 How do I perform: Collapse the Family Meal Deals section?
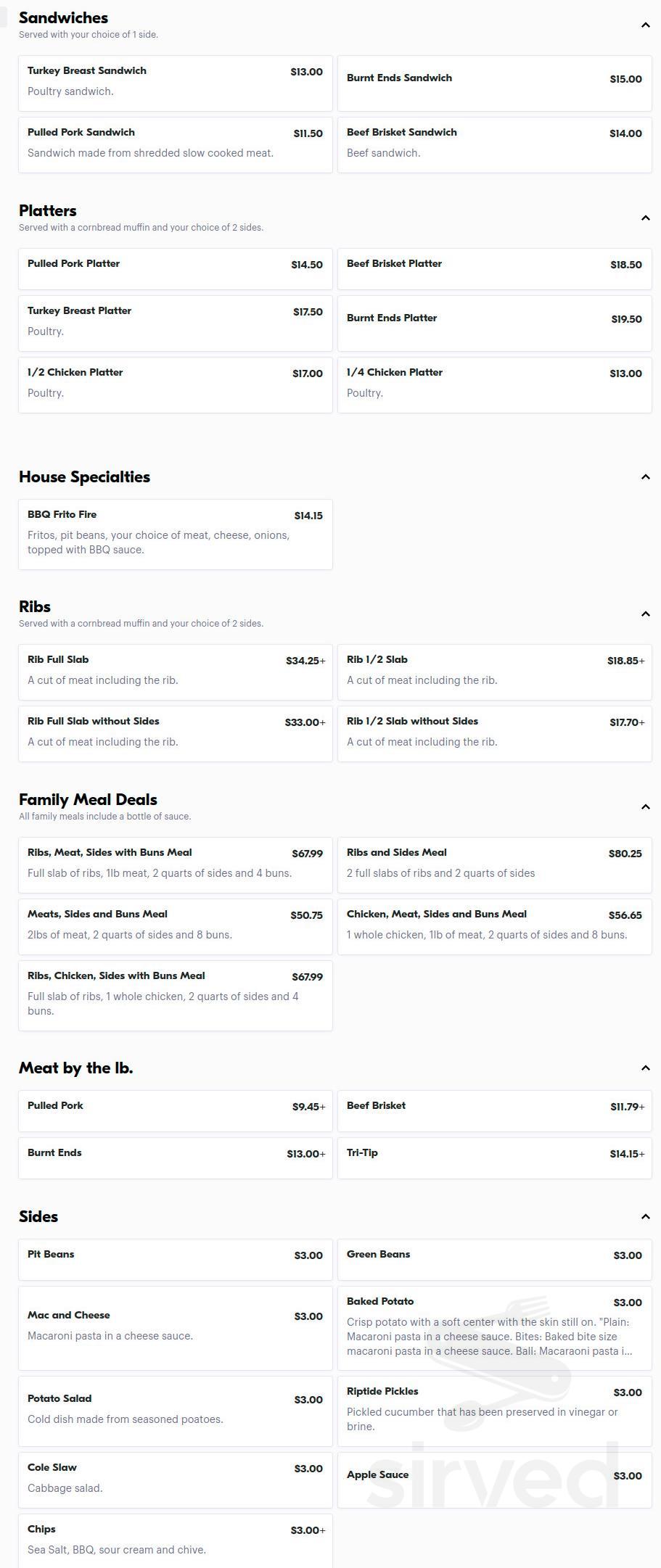(645, 806)
